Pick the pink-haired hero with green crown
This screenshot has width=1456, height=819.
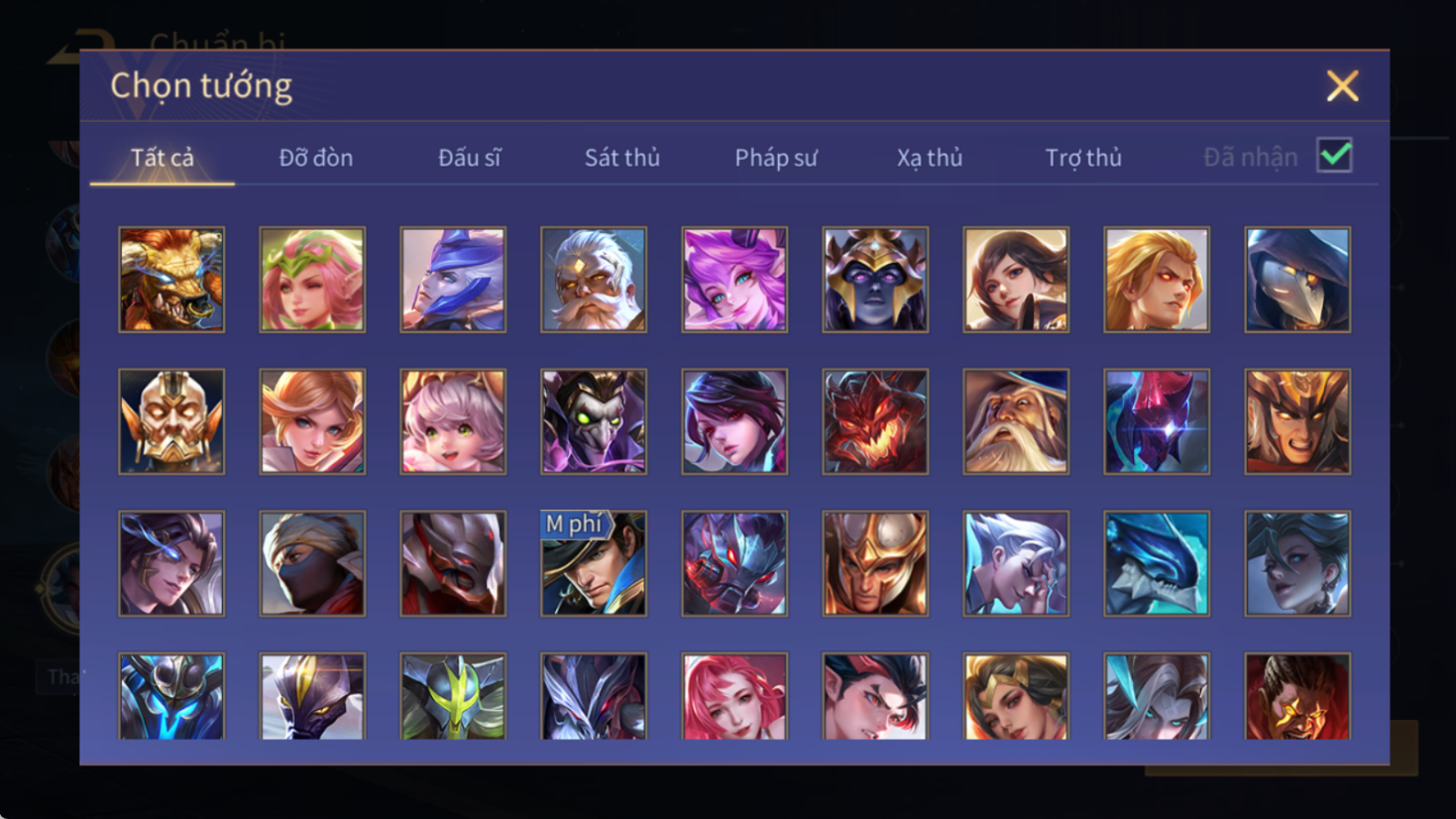click(x=312, y=280)
